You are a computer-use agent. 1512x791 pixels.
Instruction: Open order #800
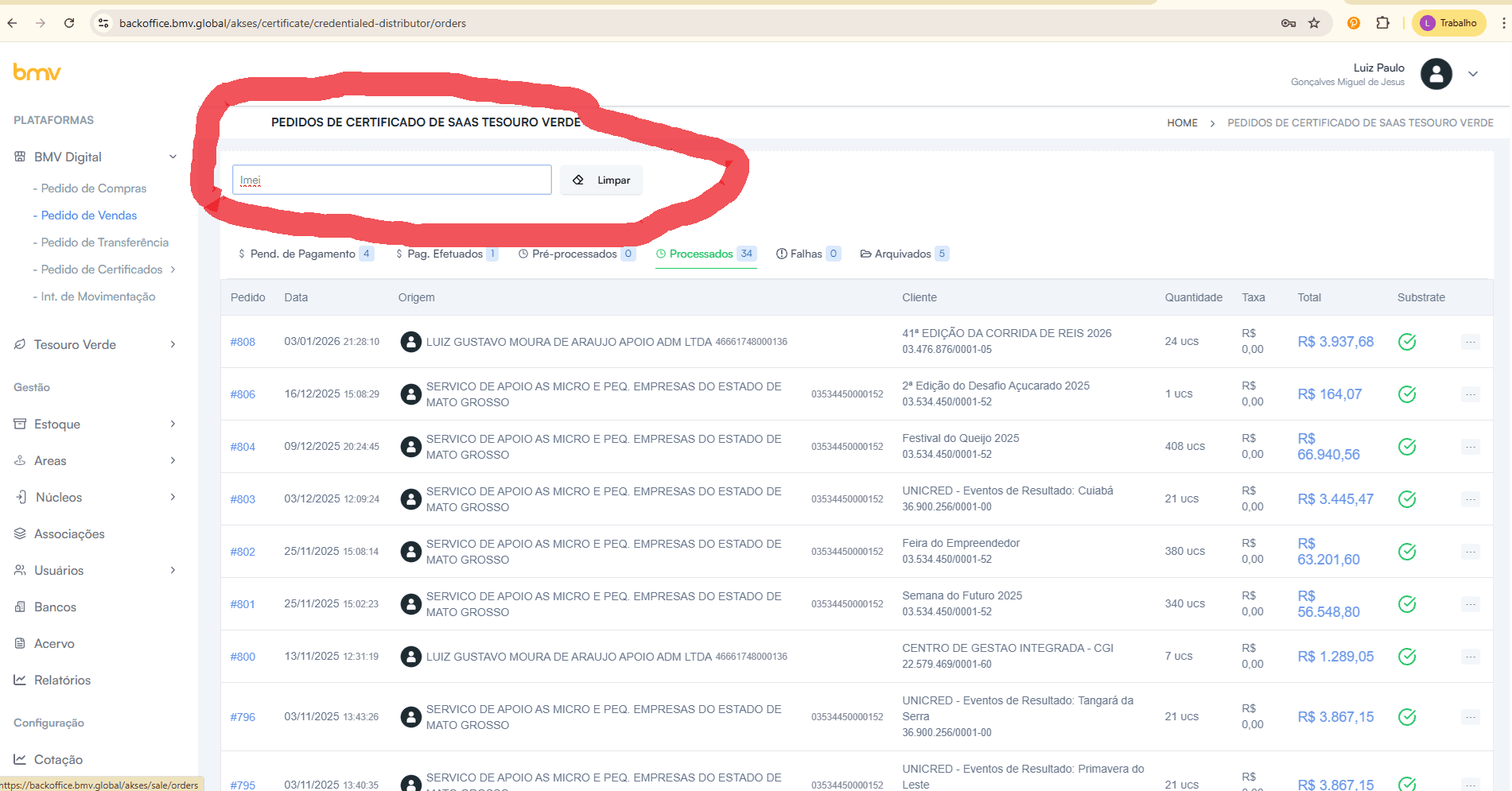click(x=243, y=657)
